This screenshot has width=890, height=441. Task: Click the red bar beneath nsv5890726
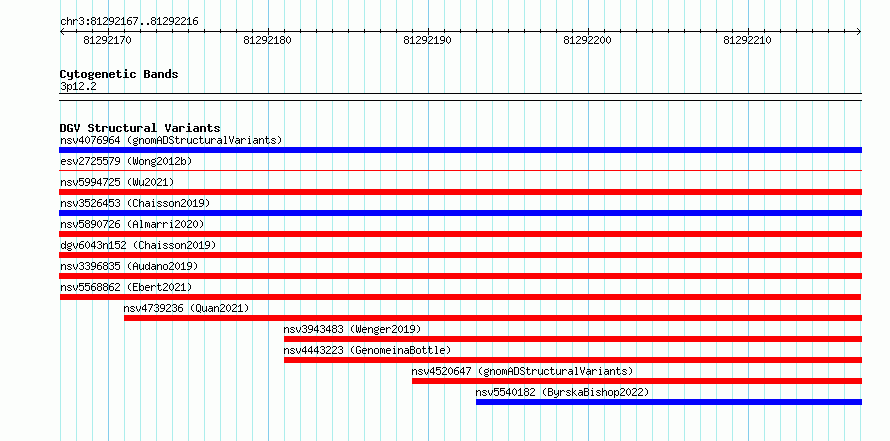tap(460, 234)
